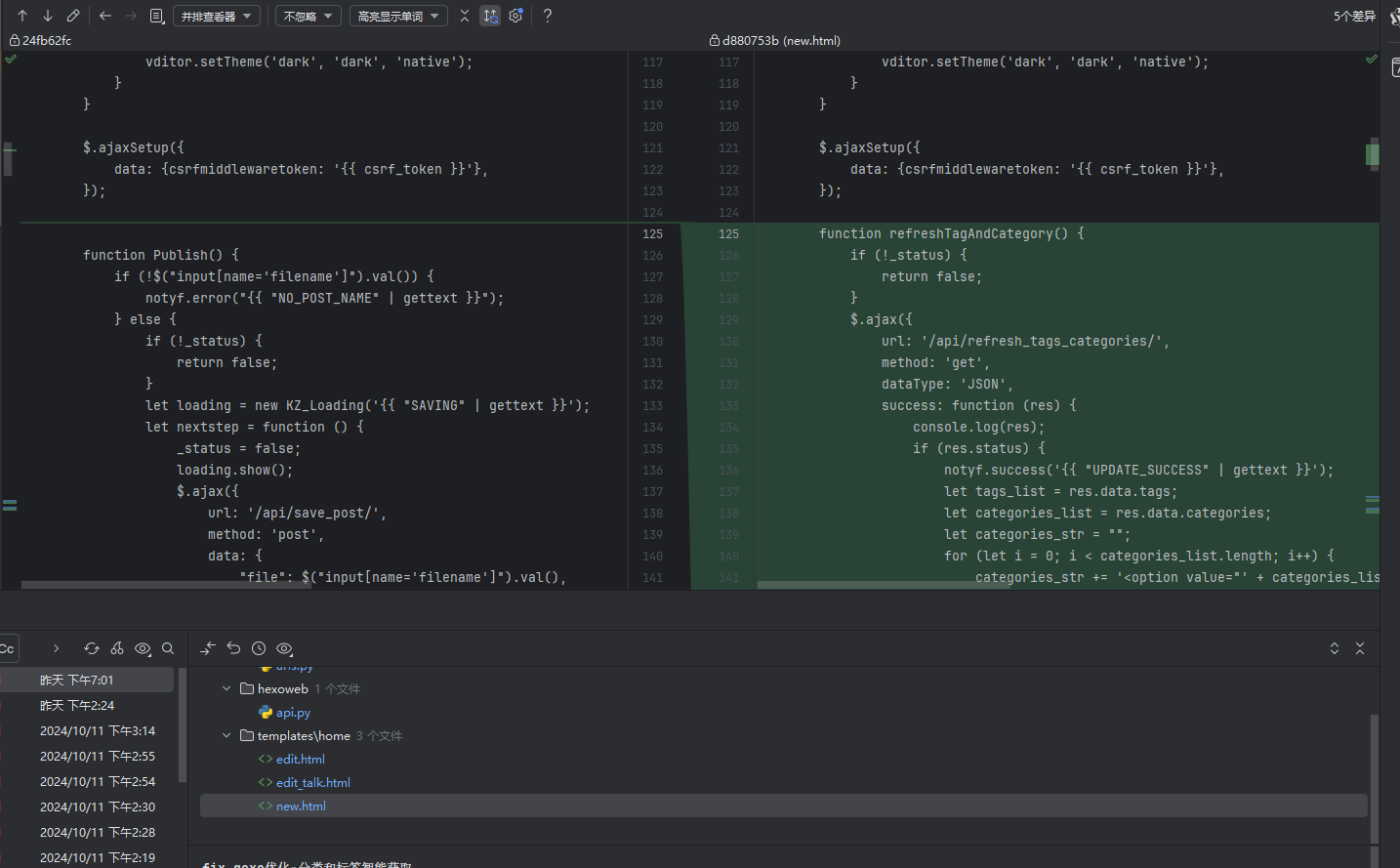The height and width of the screenshot is (868, 1400).
Task: Open diff help question mark icon
Action: click(548, 16)
